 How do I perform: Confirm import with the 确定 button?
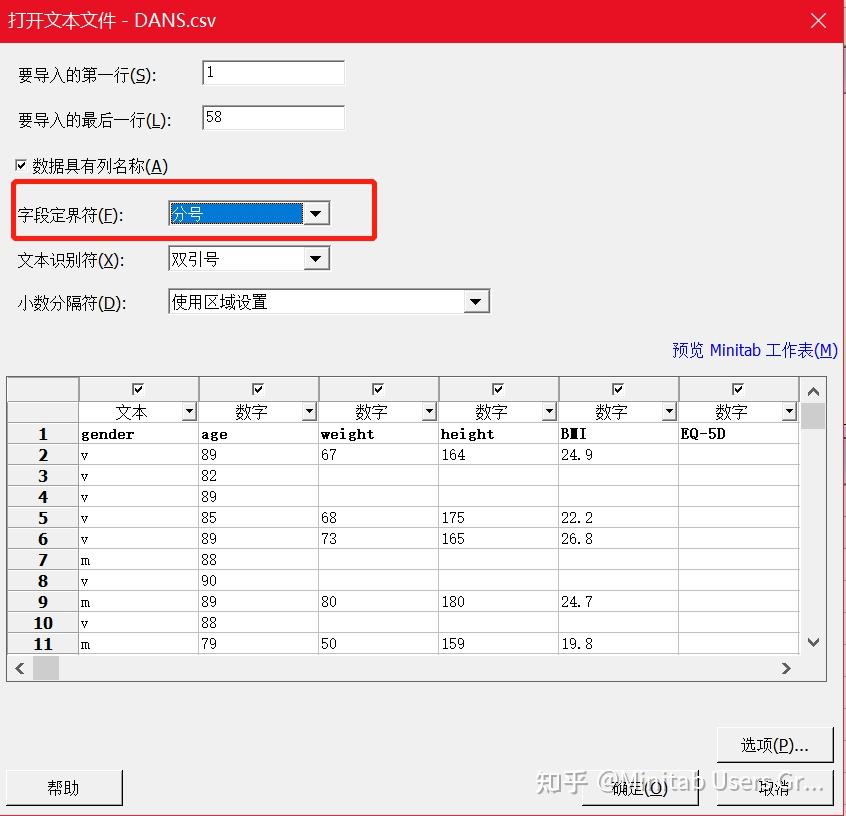[x=641, y=787]
